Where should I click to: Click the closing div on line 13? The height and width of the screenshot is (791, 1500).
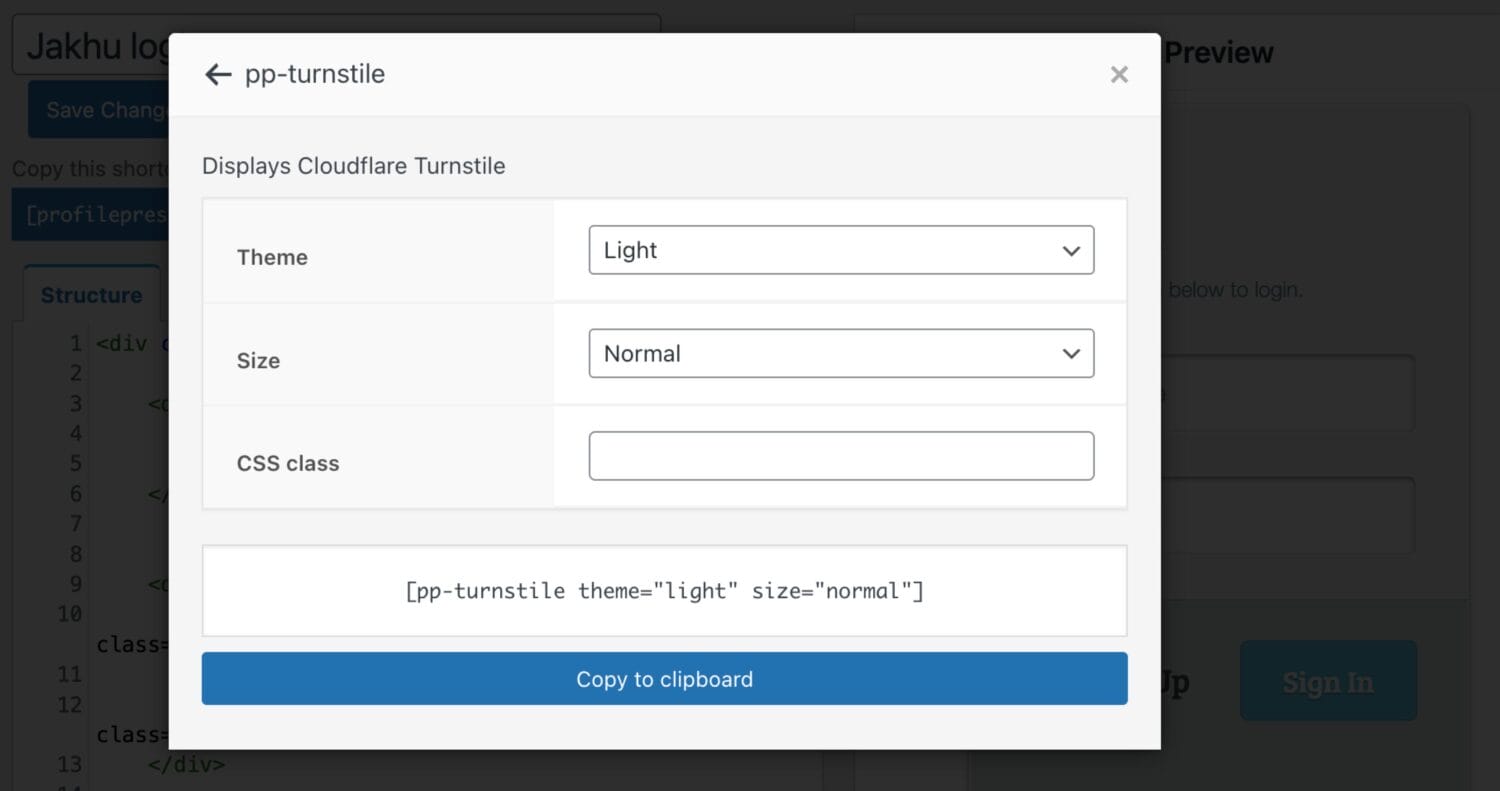186,765
